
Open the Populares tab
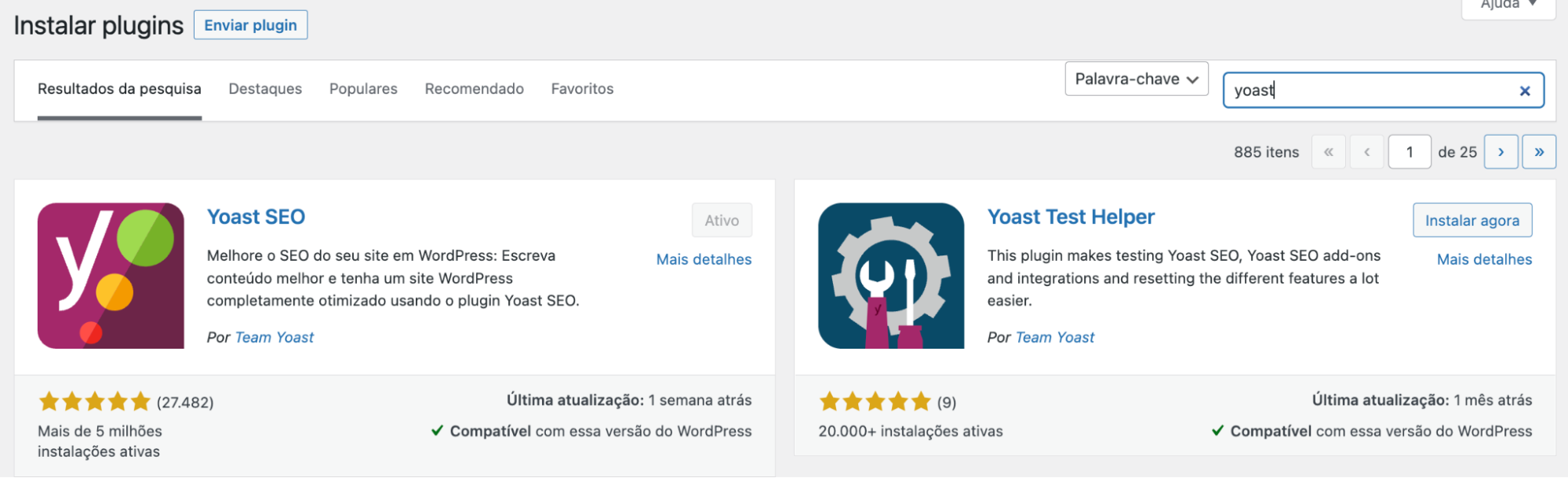(363, 89)
